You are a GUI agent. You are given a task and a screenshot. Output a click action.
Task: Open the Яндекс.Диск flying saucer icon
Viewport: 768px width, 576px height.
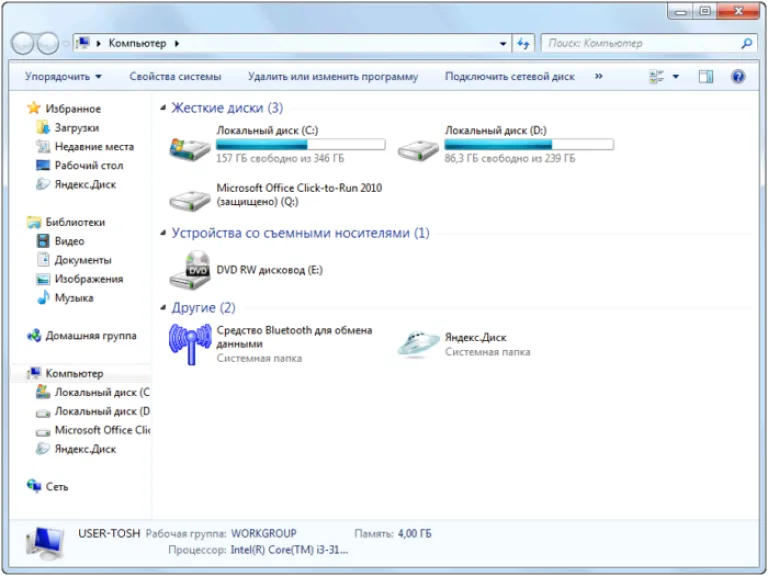tap(418, 344)
